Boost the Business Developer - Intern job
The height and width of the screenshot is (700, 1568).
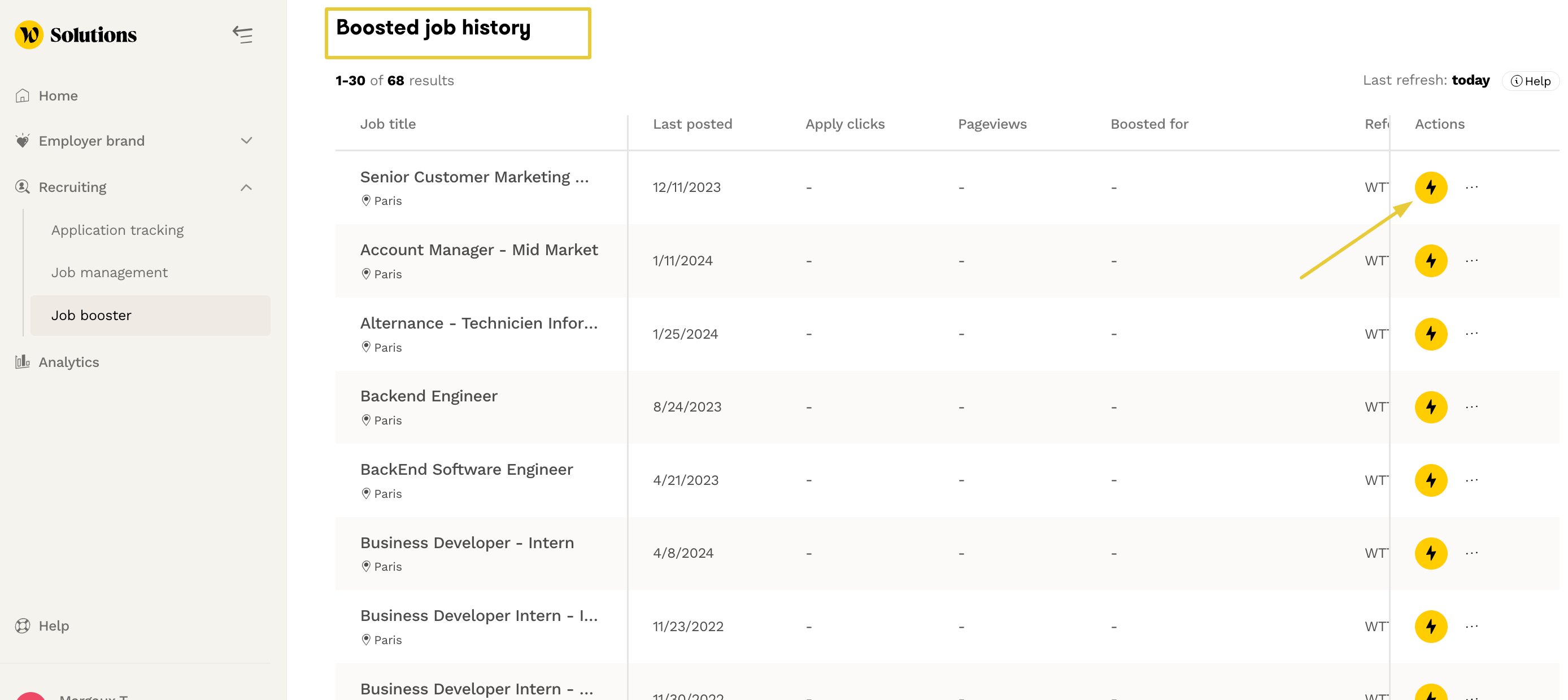click(x=1430, y=553)
